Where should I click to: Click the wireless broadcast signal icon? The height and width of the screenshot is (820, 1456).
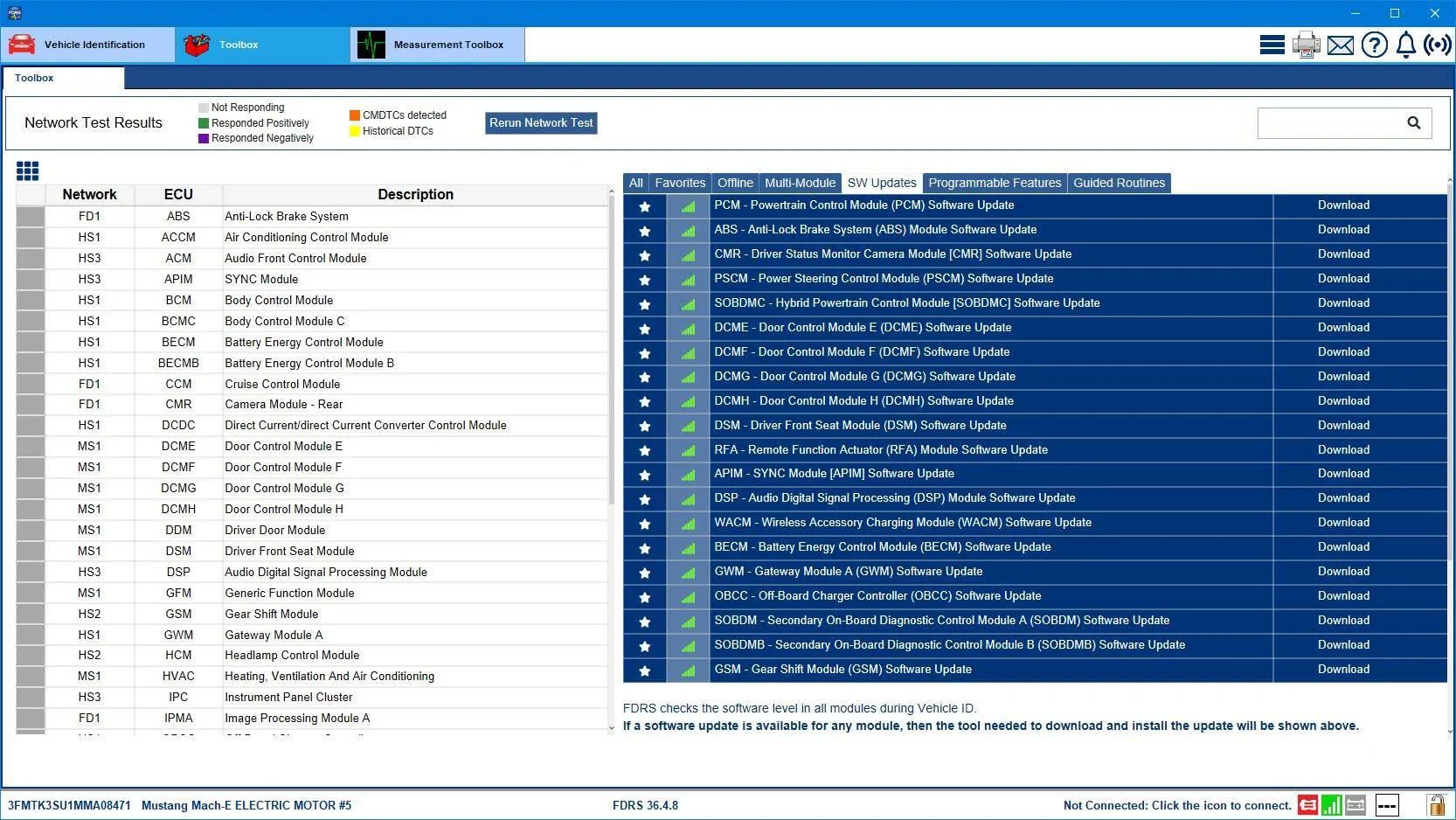[x=1438, y=45]
